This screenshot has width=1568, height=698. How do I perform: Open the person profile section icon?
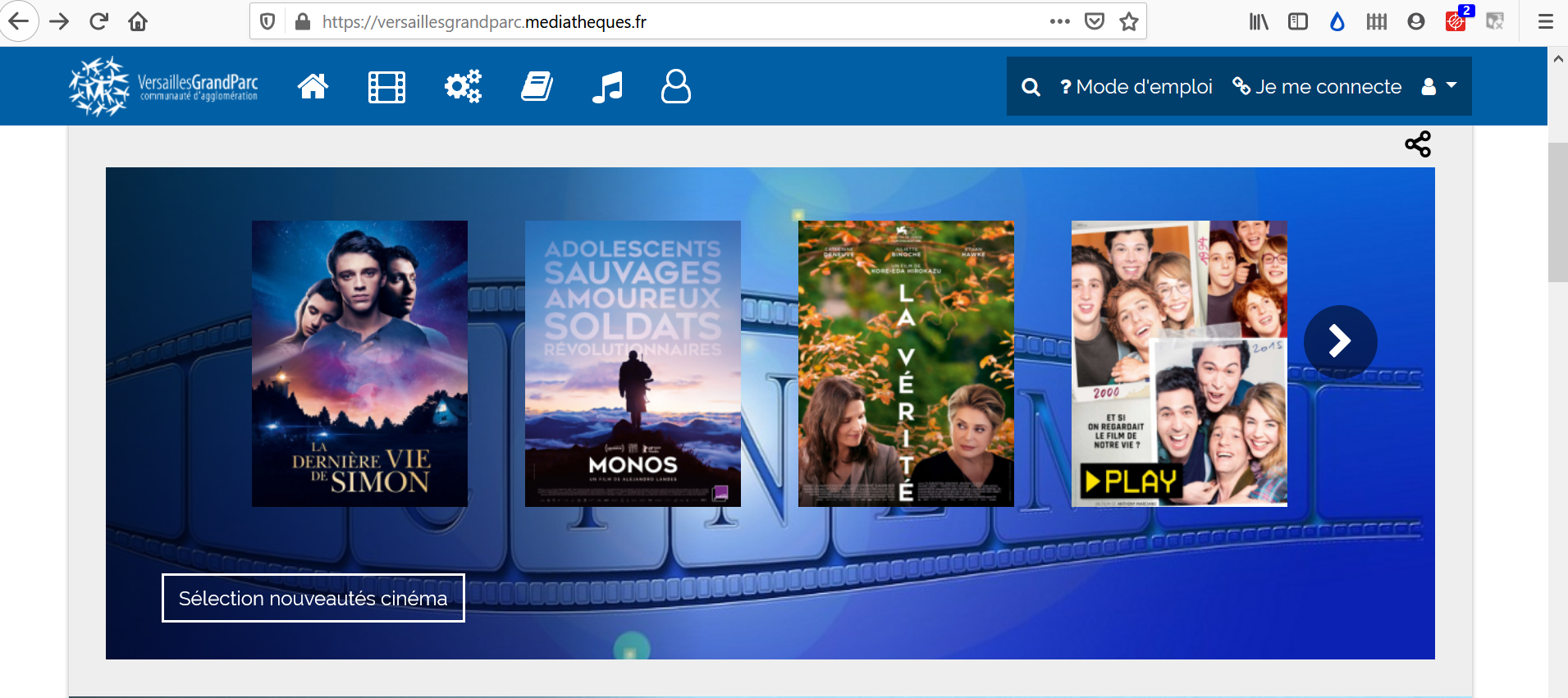click(676, 86)
